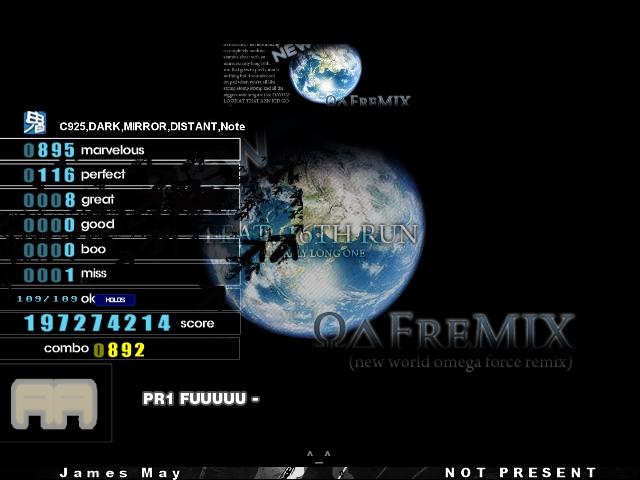Click player name James May
Screen dimensions: 640x480
pyautogui.click(x=120, y=473)
